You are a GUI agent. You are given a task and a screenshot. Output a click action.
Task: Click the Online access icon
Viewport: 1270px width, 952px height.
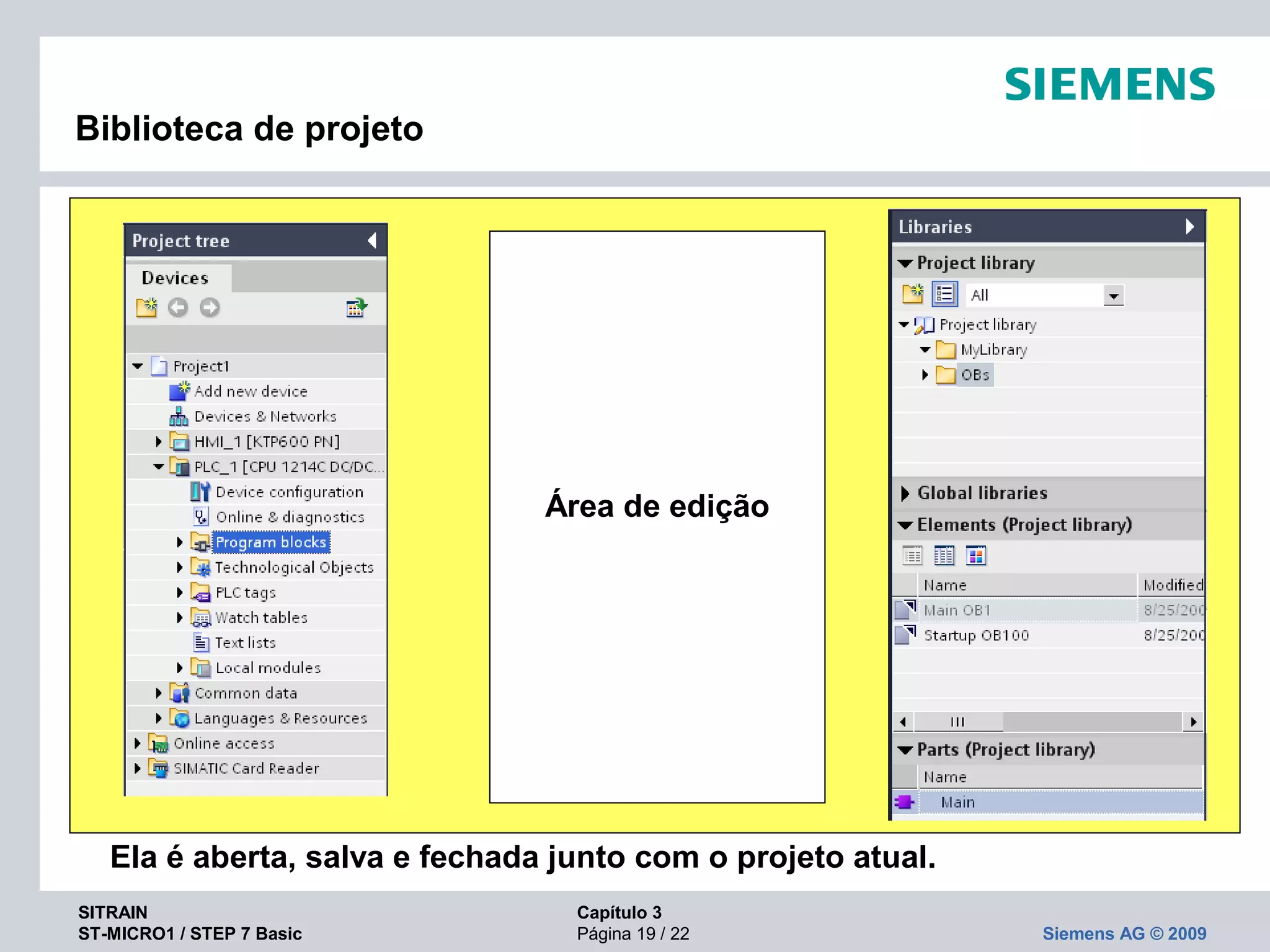pyautogui.click(x=158, y=743)
